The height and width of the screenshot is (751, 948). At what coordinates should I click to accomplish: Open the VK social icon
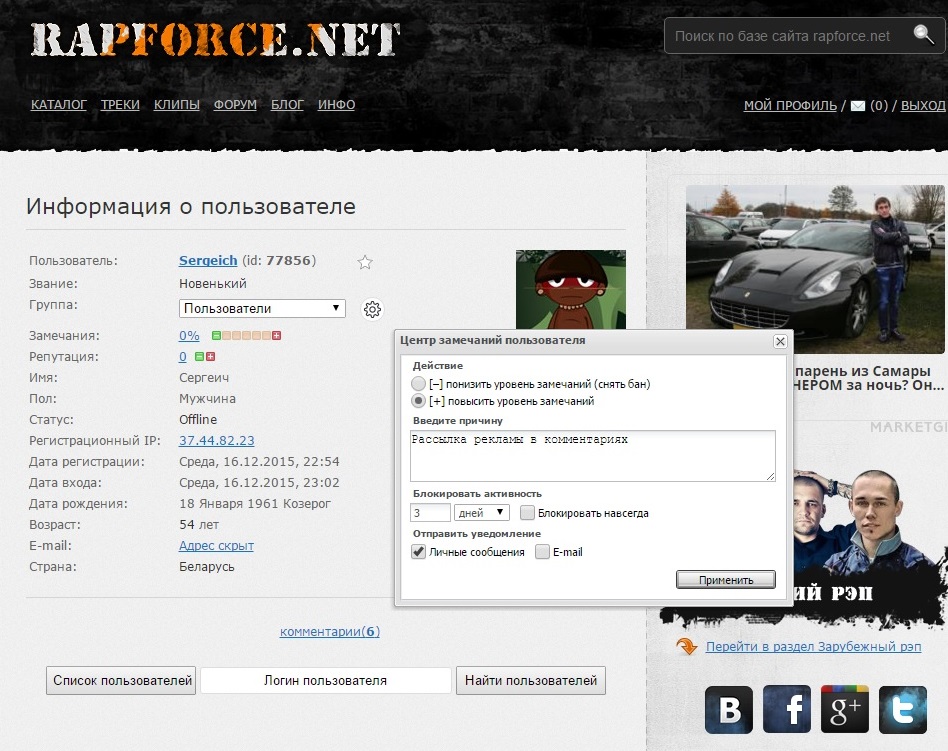[729, 710]
